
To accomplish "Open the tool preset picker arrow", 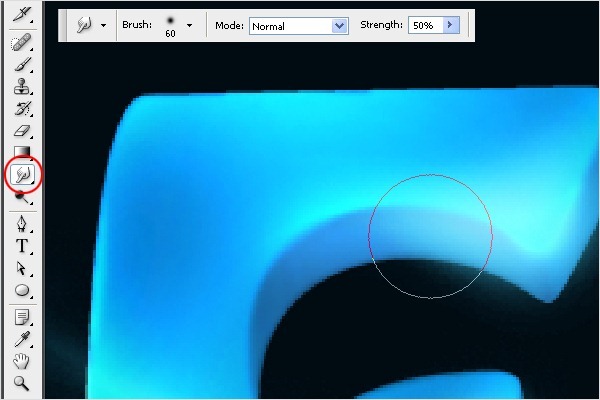I will [x=103, y=26].
